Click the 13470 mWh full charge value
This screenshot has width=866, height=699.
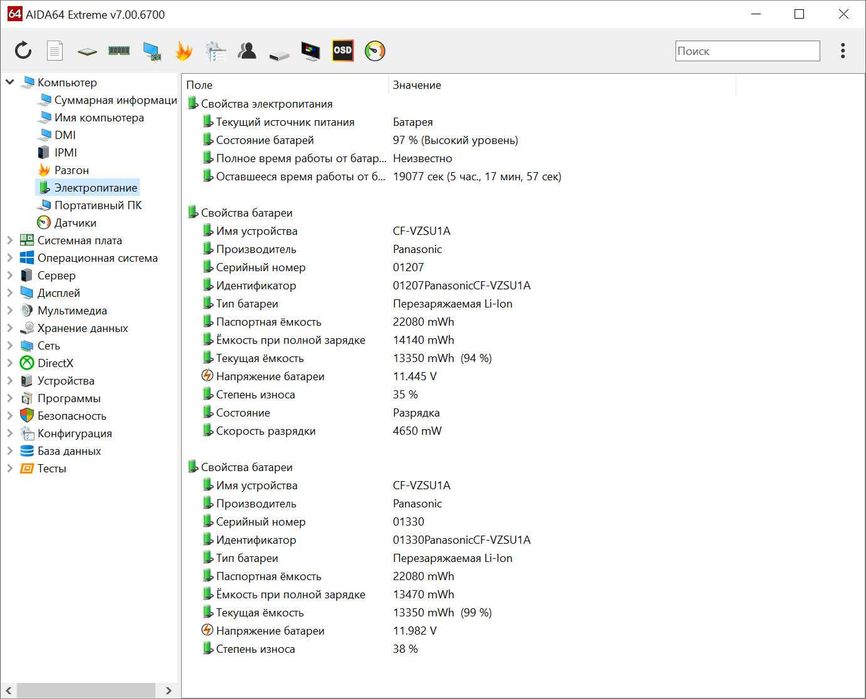point(424,595)
